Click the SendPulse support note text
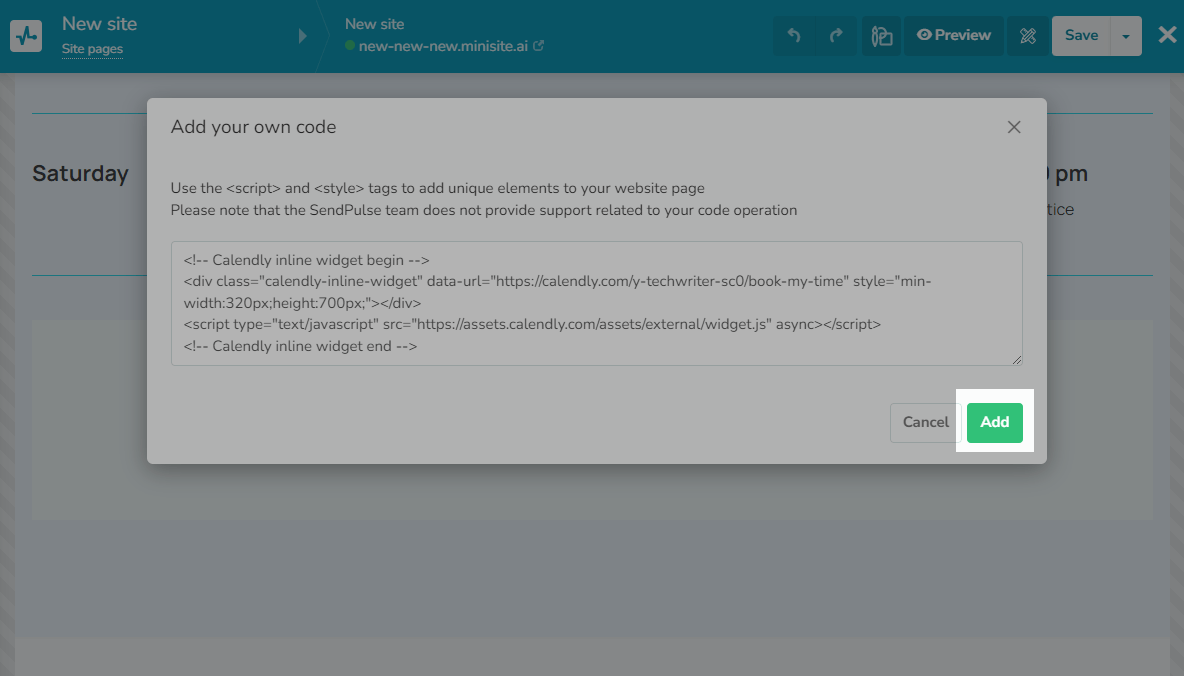This screenshot has width=1184, height=676. [x=483, y=210]
